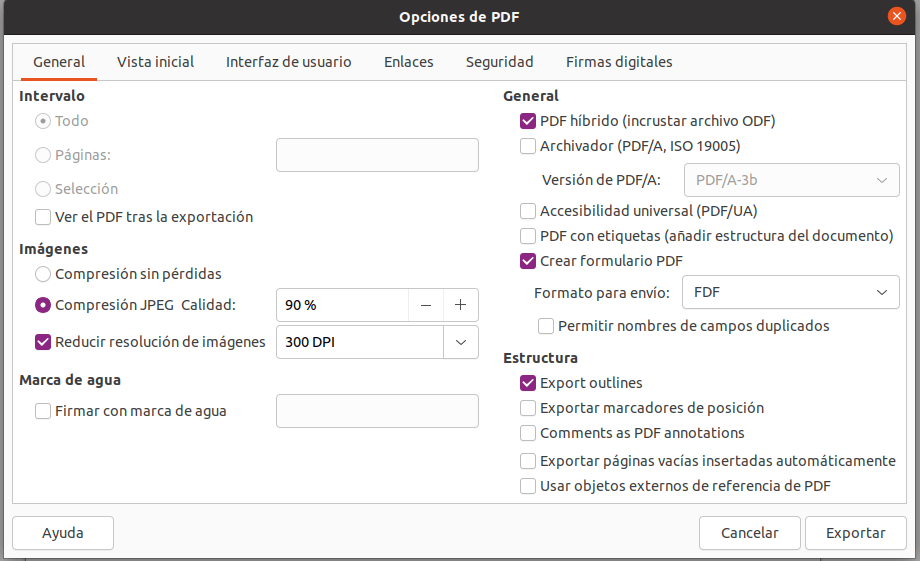The width and height of the screenshot is (920, 561).
Task: Click the Cancelar button
Action: [750, 533]
